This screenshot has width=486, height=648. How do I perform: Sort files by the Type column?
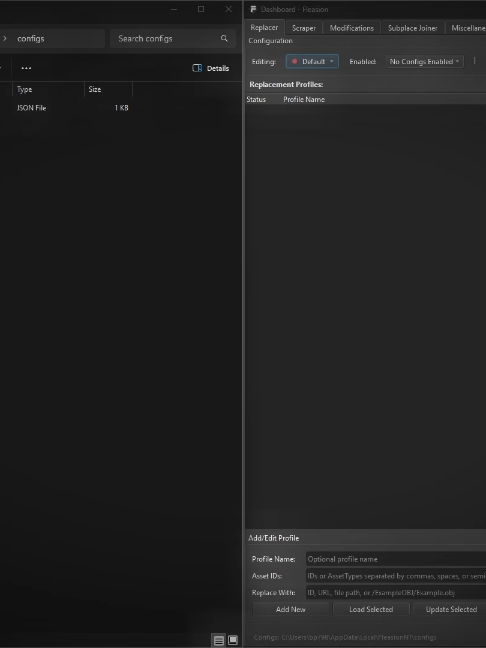coord(49,89)
